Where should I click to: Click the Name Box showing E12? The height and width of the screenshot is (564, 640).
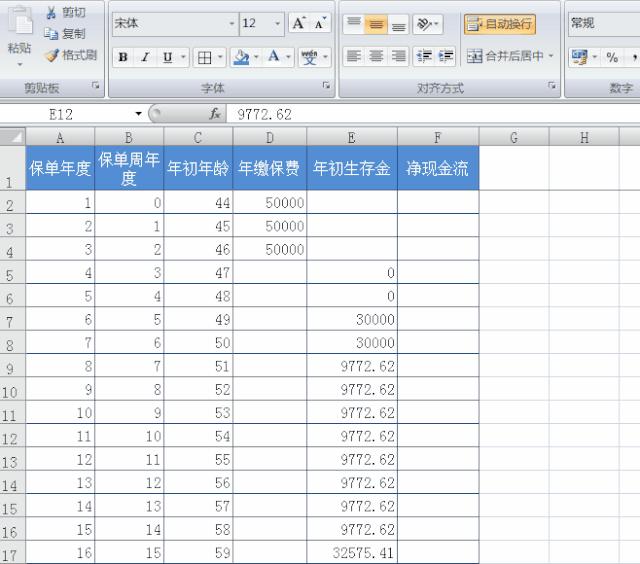pyautogui.click(x=67, y=114)
